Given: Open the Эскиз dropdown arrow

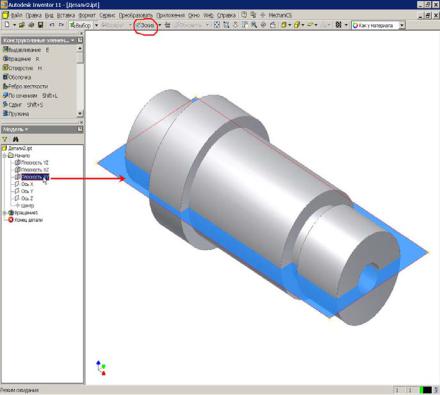Looking at the screenshot, I should coord(160,25).
